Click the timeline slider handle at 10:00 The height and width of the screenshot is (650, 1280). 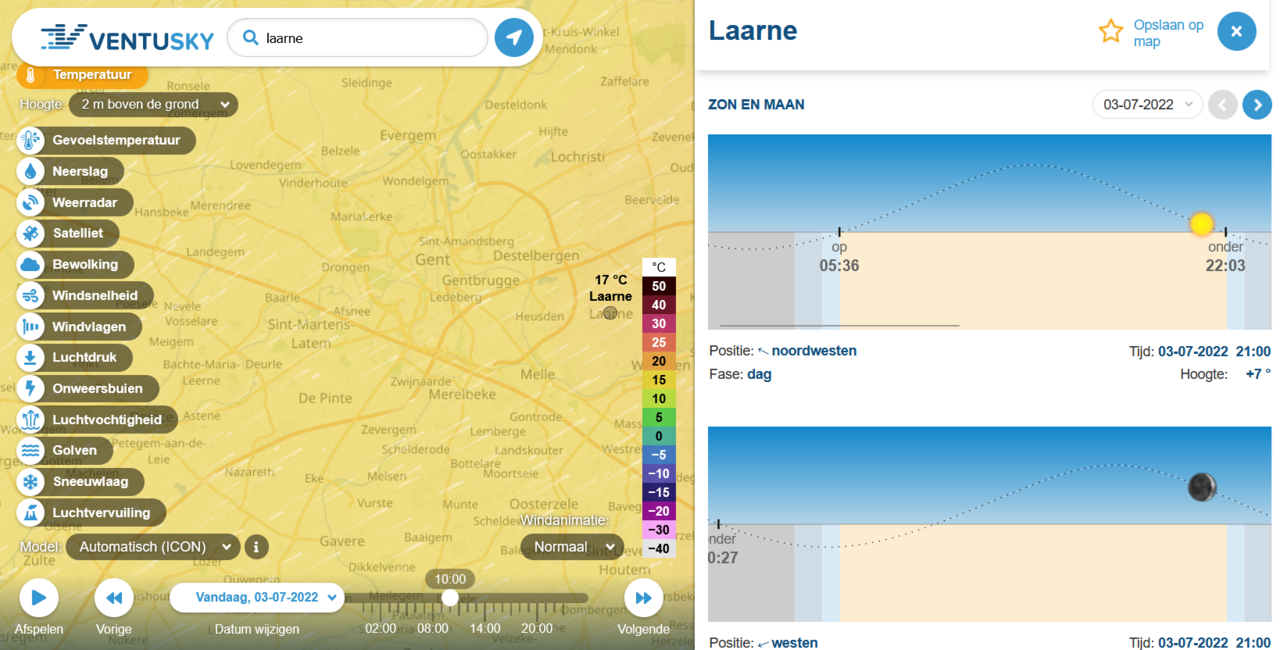[450, 598]
